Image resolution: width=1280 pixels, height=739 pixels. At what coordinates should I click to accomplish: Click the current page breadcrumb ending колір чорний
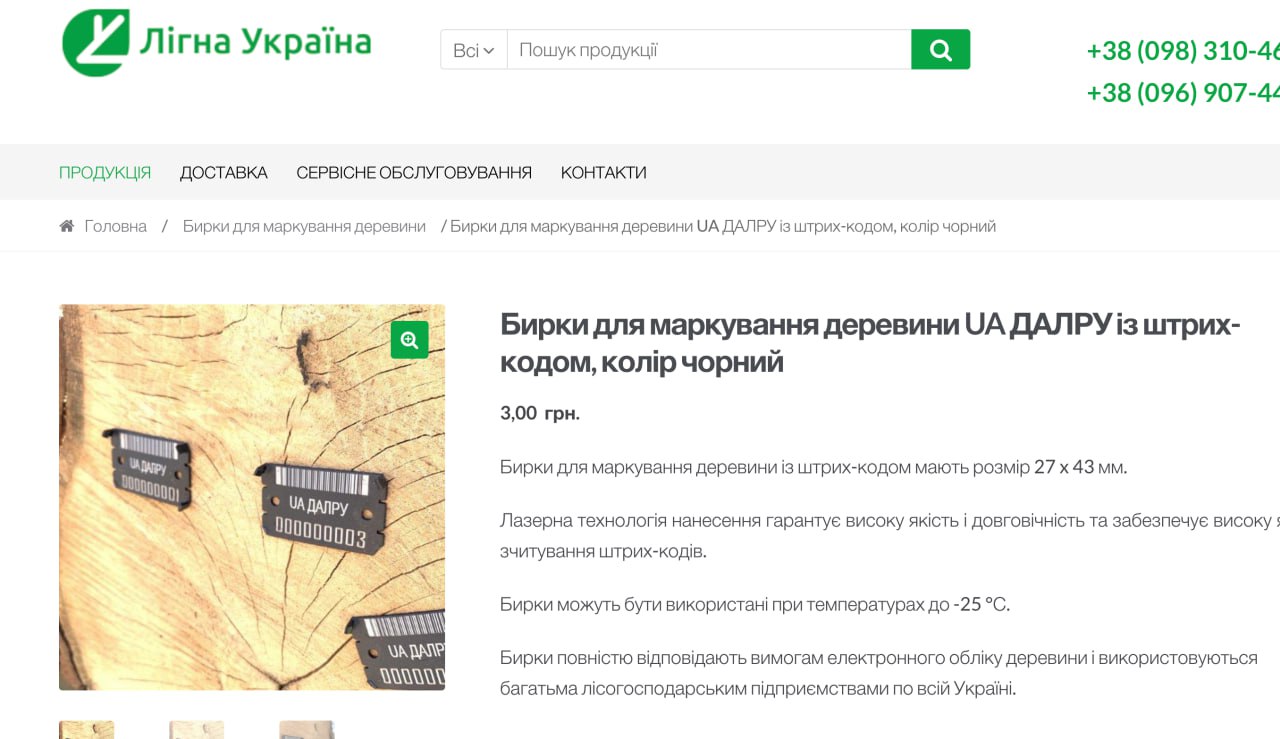click(723, 226)
